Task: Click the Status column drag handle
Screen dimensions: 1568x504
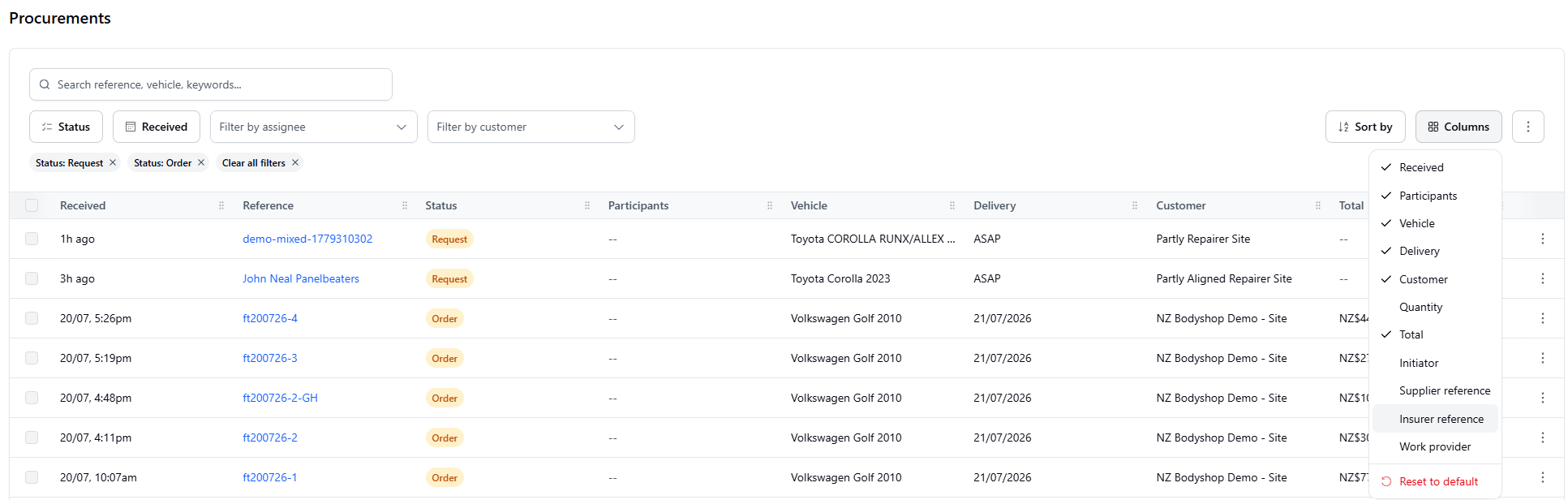Action: click(x=587, y=206)
